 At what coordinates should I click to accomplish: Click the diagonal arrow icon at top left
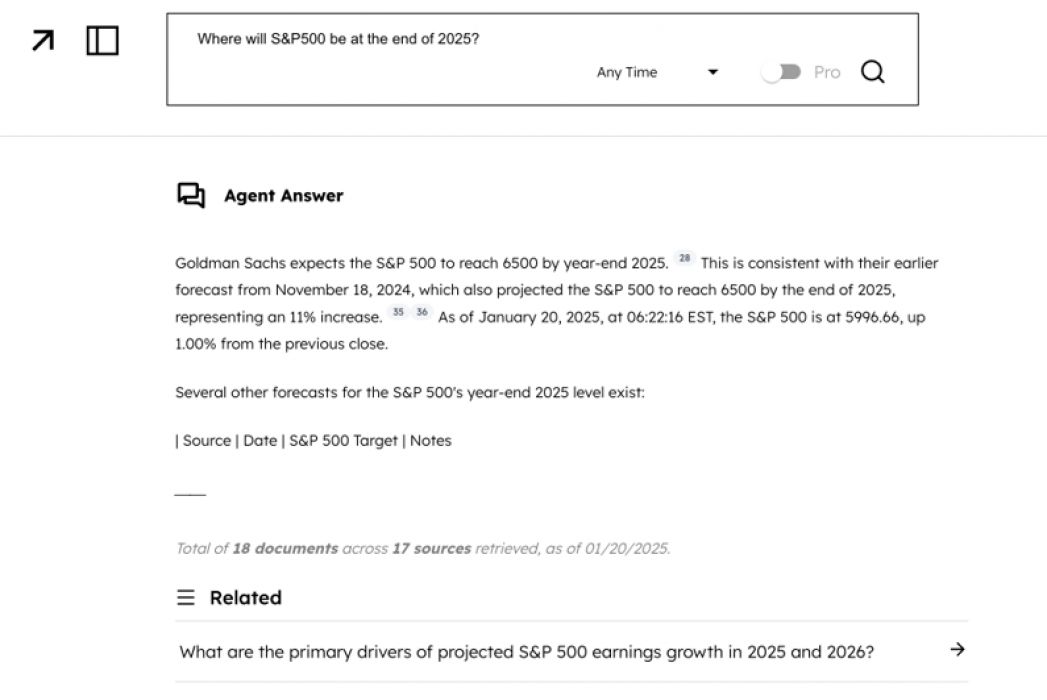[43, 41]
